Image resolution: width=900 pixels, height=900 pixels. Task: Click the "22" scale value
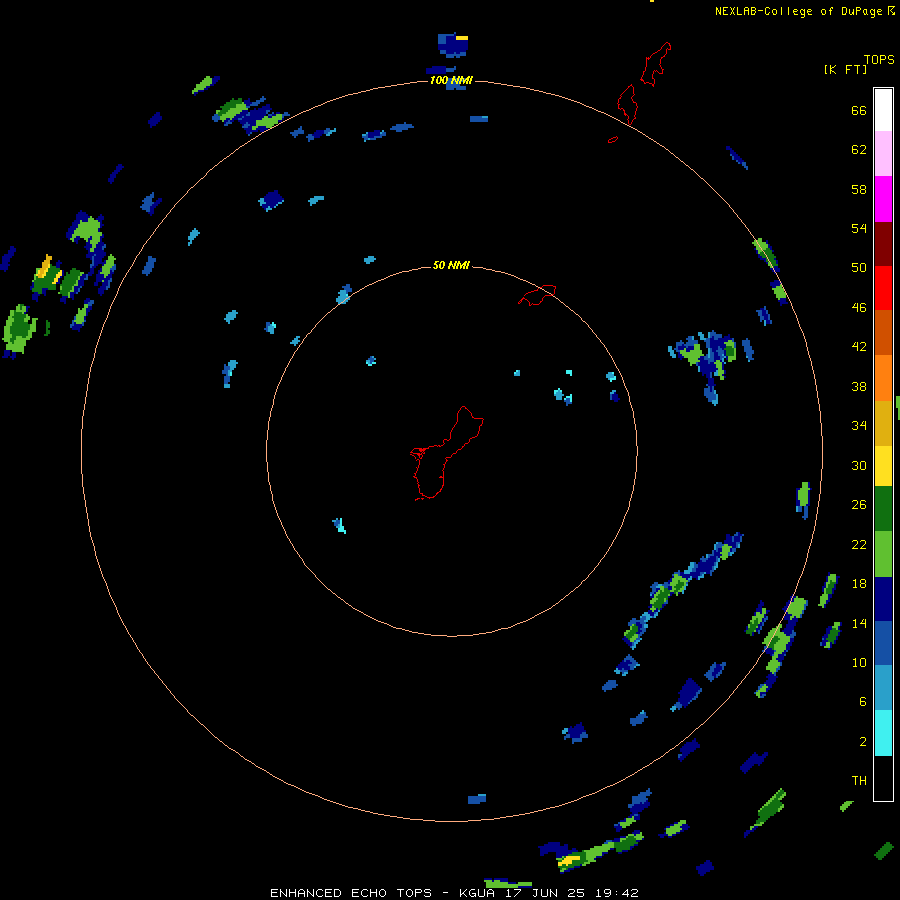pyautogui.click(x=859, y=544)
